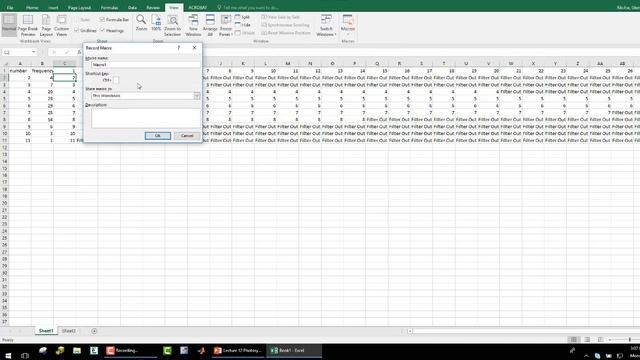Select Page Break Preview in status bar
This screenshot has width=640, height=360.
tap(600, 340)
